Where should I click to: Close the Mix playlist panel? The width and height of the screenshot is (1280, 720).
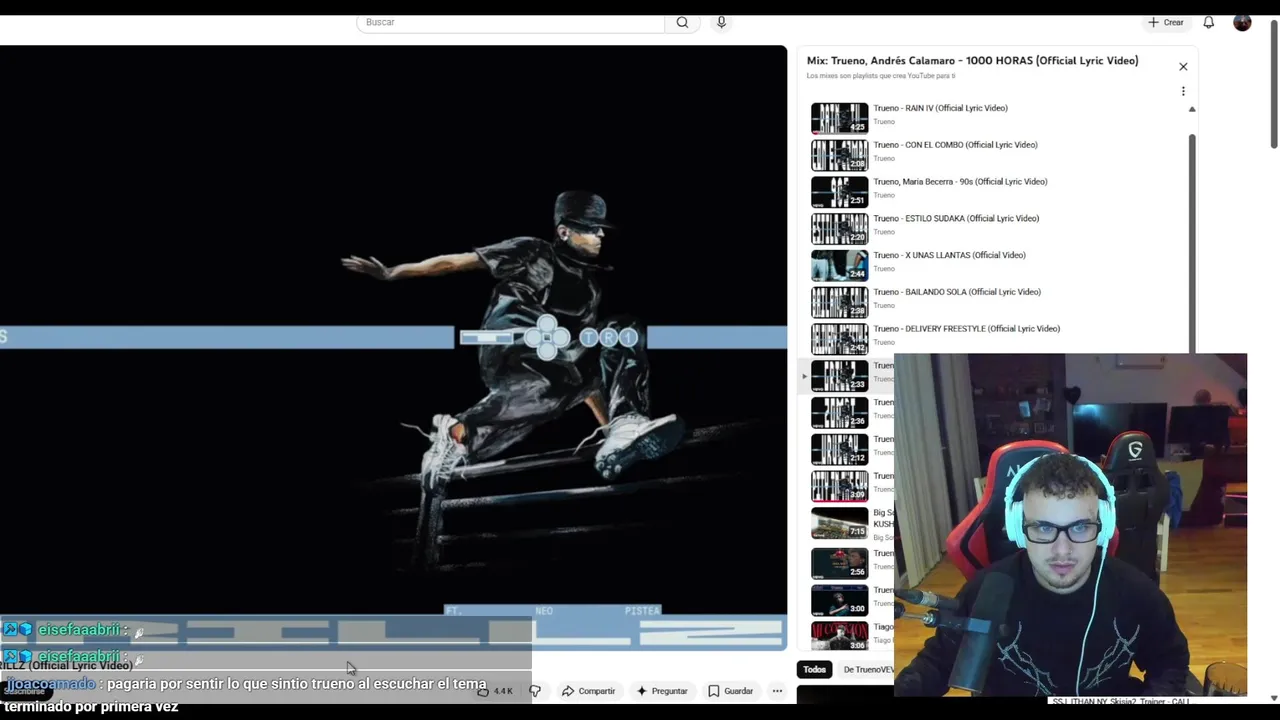point(1183,66)
